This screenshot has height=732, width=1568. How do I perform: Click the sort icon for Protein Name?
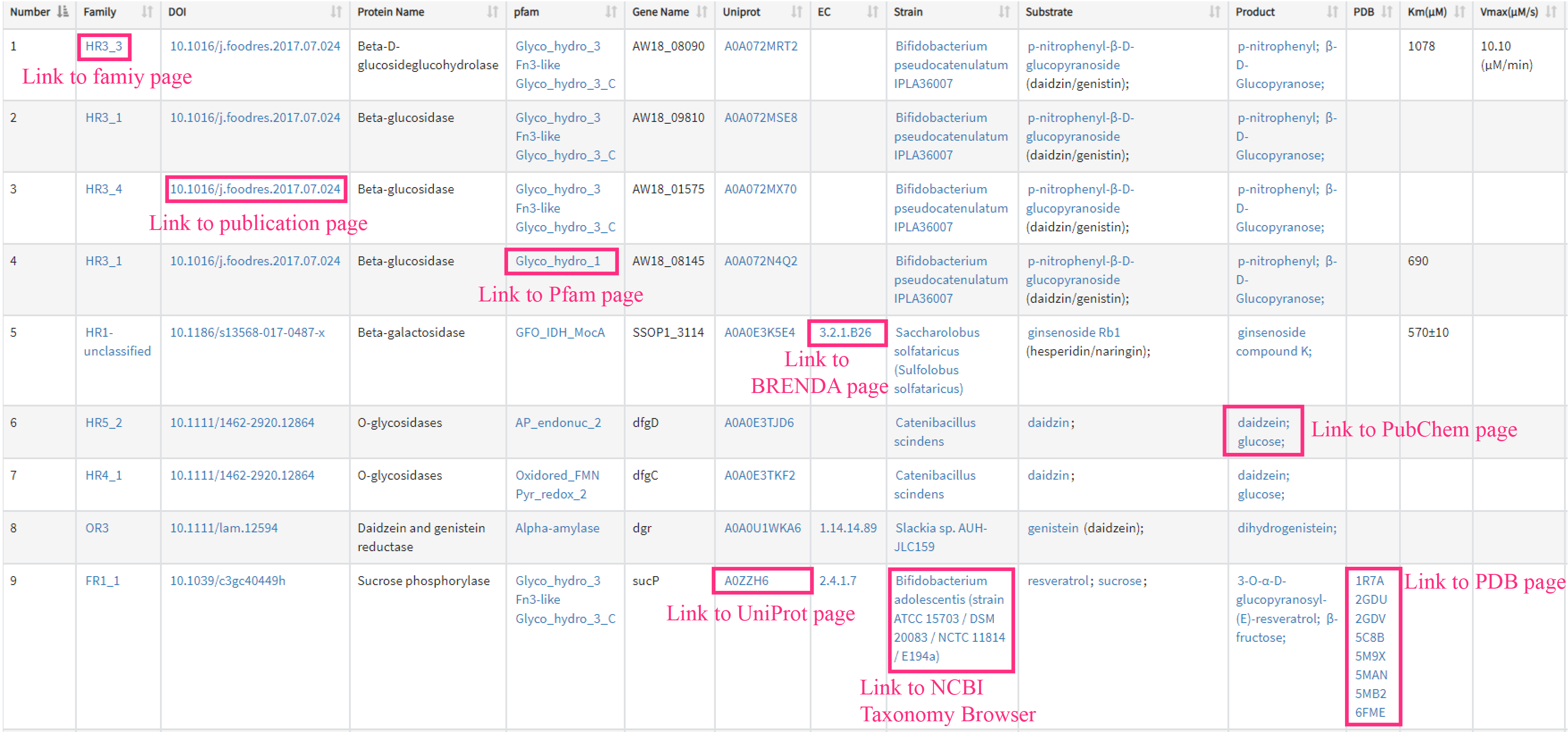(x=492, y=12)
